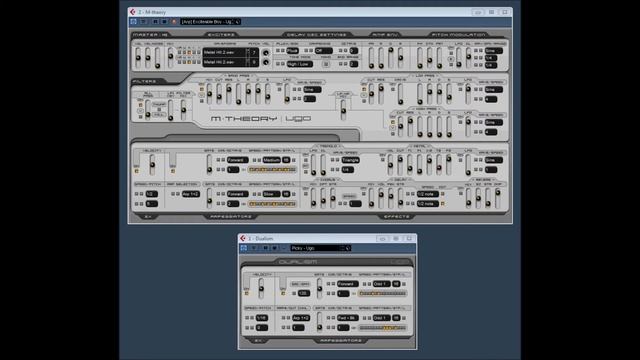Click the top exciter volume knob
The image size is (640, 360).
point(266,53)
